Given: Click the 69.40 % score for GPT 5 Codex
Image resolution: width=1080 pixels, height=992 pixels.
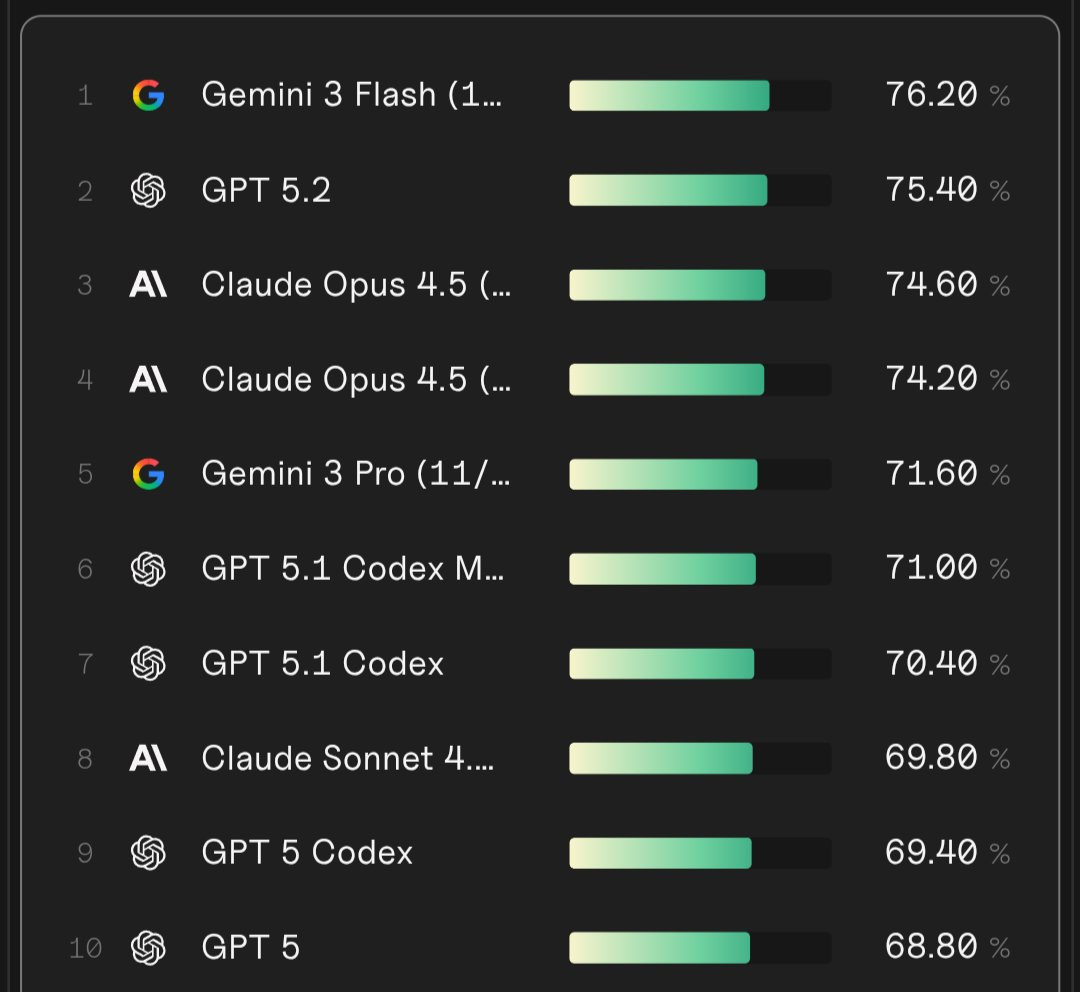Looking at the screenshot, I should click(x=948, y=853).
